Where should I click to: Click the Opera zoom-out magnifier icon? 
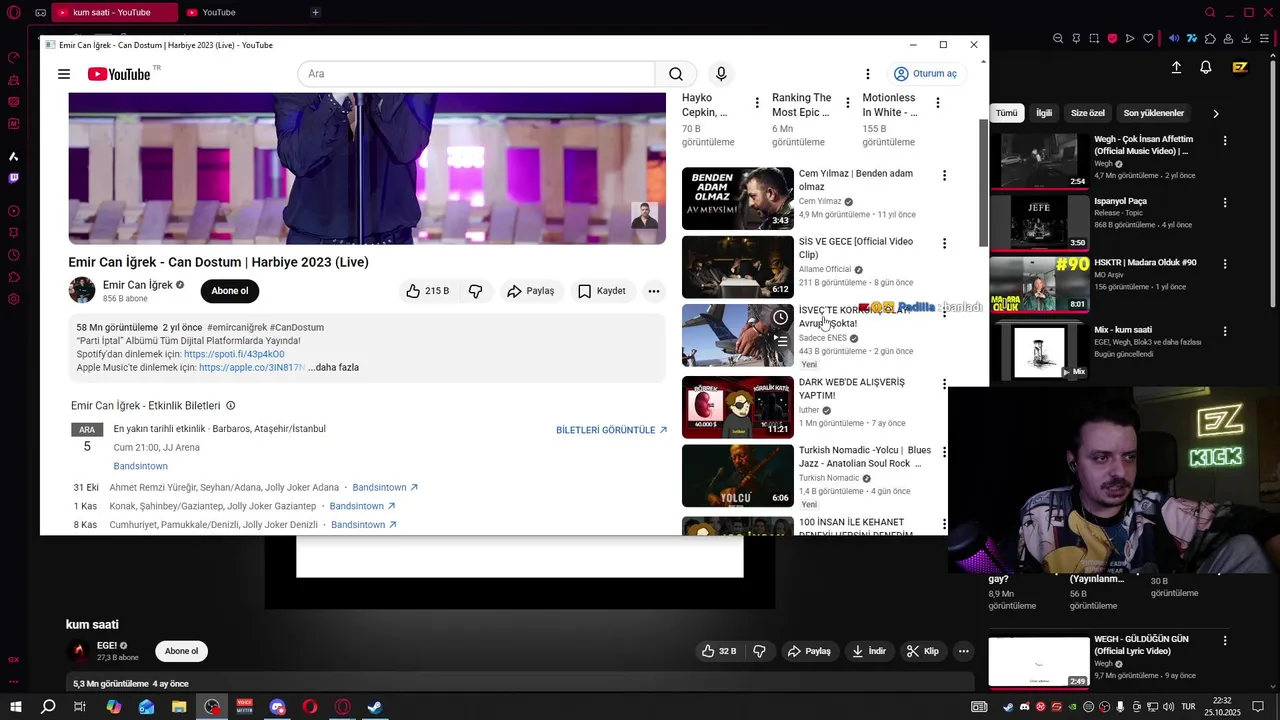[x=1058, y=39]
